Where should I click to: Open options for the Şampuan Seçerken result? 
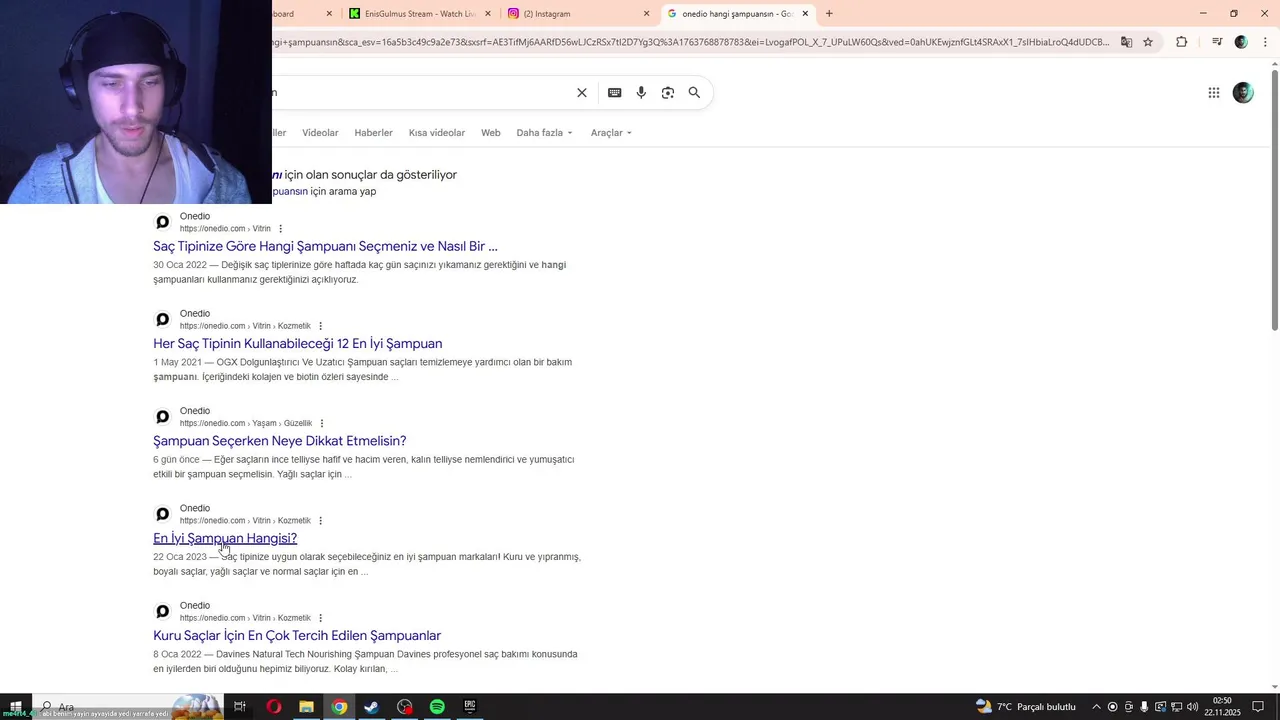tap(321, 423)
